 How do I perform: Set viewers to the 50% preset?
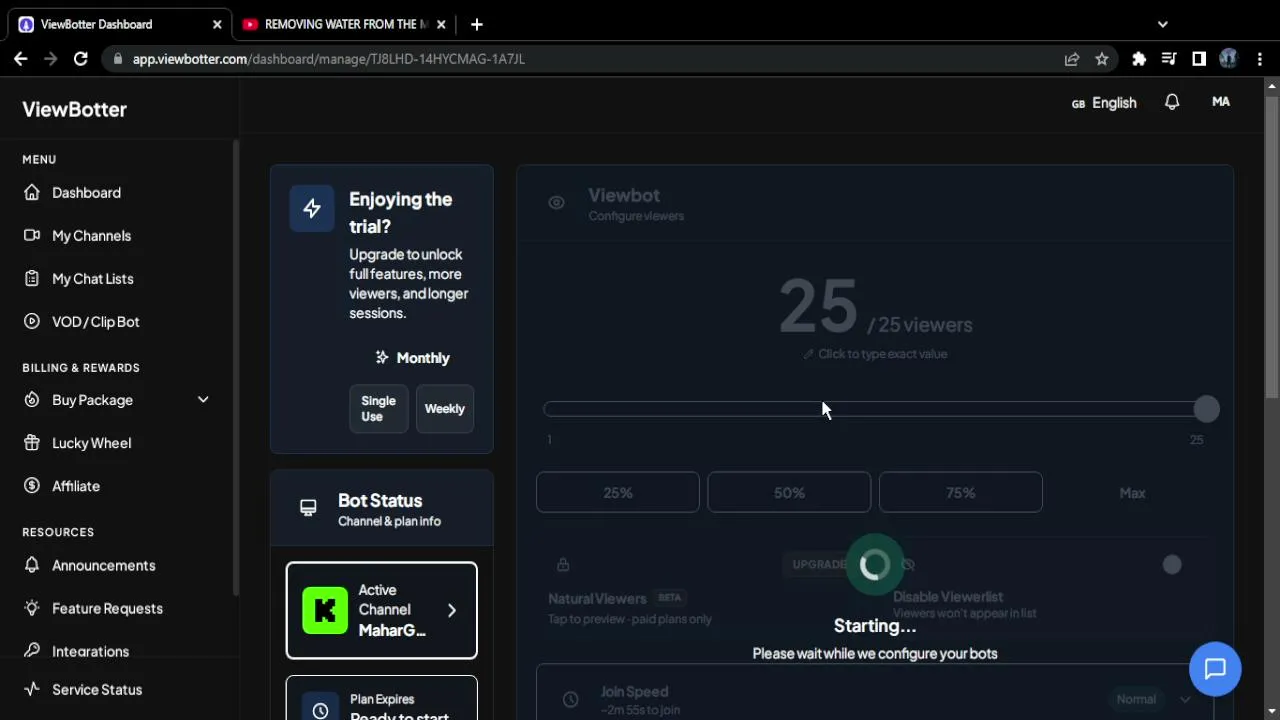pyautogui.click(x=789, y=493)
